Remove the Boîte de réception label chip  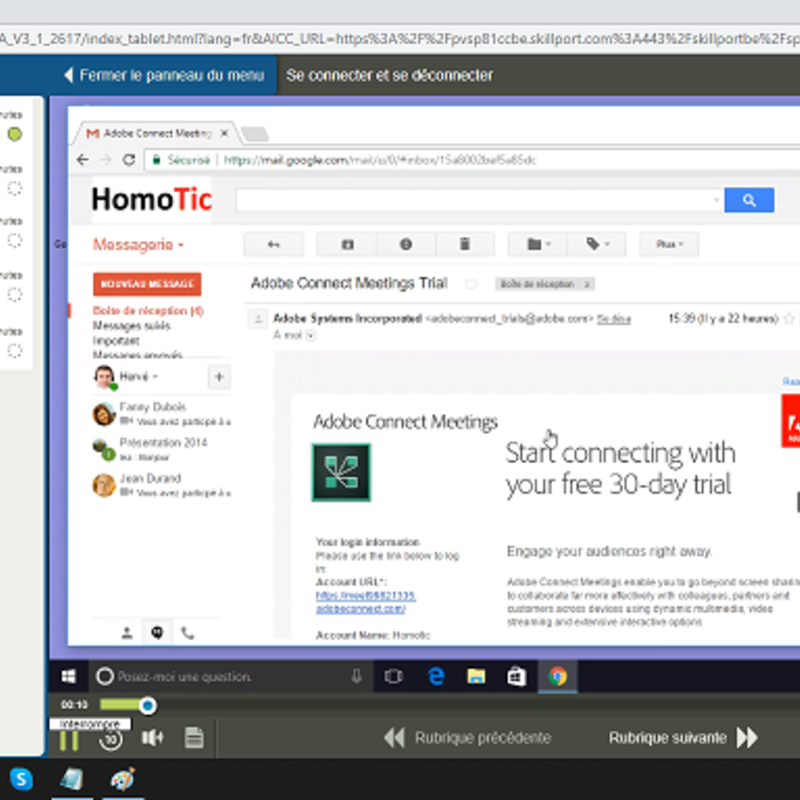pos(587,284)
